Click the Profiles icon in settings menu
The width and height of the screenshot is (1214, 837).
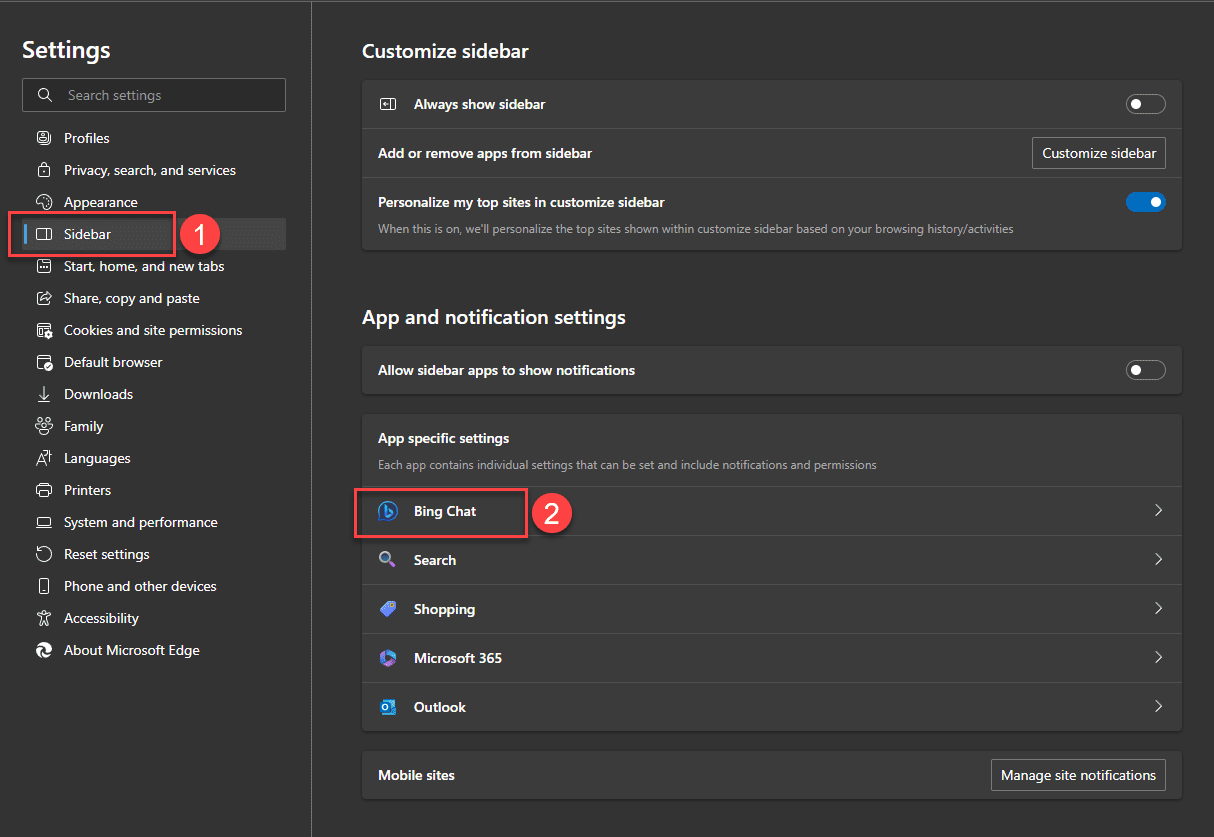click(44, 138)
